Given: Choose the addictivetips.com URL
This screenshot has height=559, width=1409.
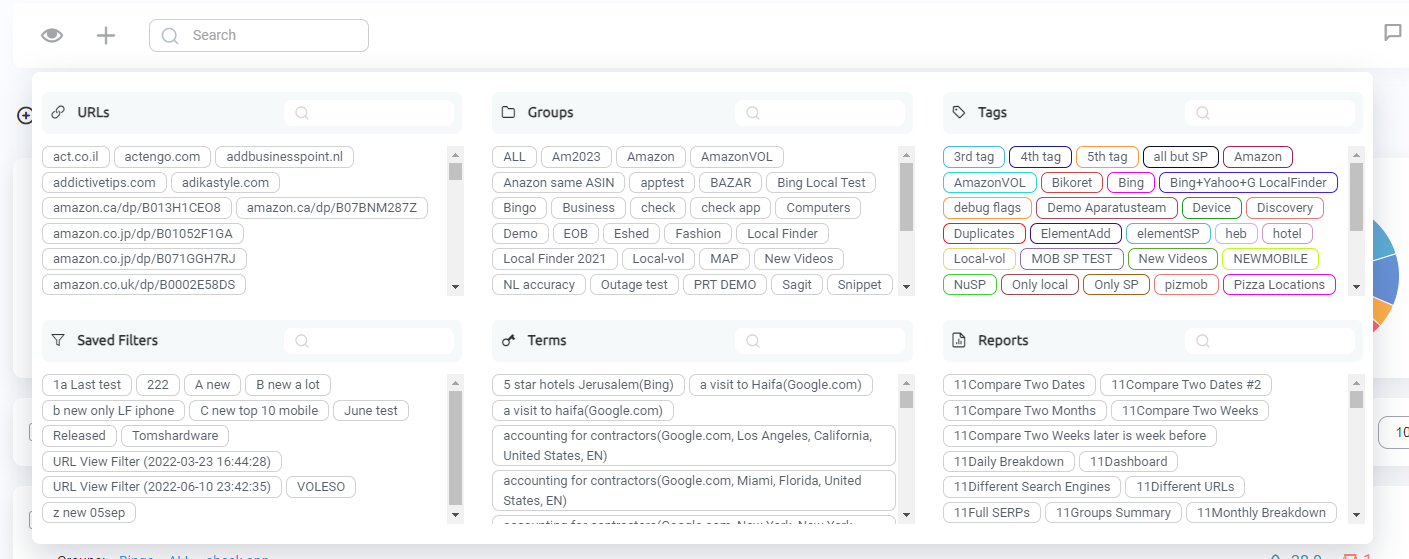Looking at the screenshot, I should (104, 182).
